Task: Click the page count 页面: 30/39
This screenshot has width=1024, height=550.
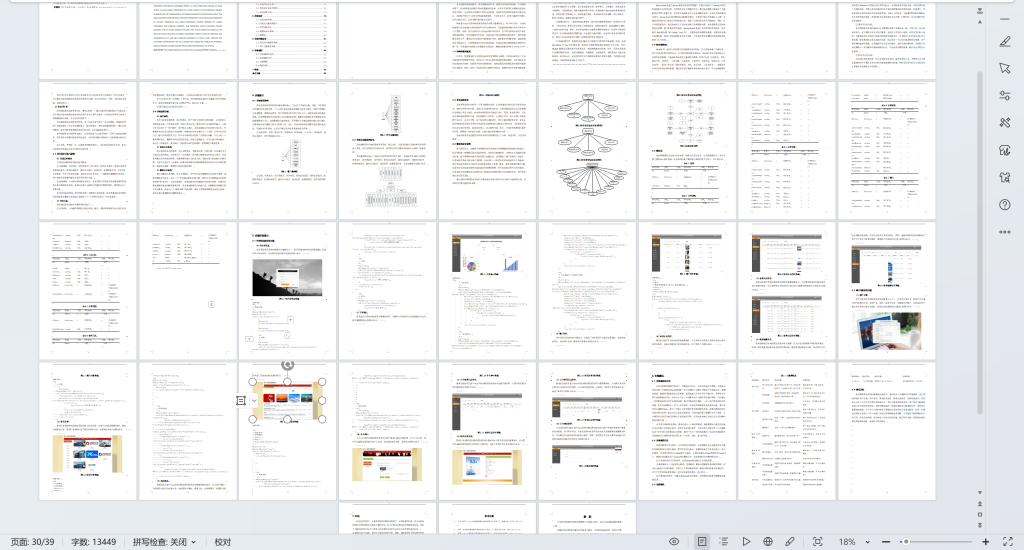Action: pyautogui.click(x=33, y=542)
